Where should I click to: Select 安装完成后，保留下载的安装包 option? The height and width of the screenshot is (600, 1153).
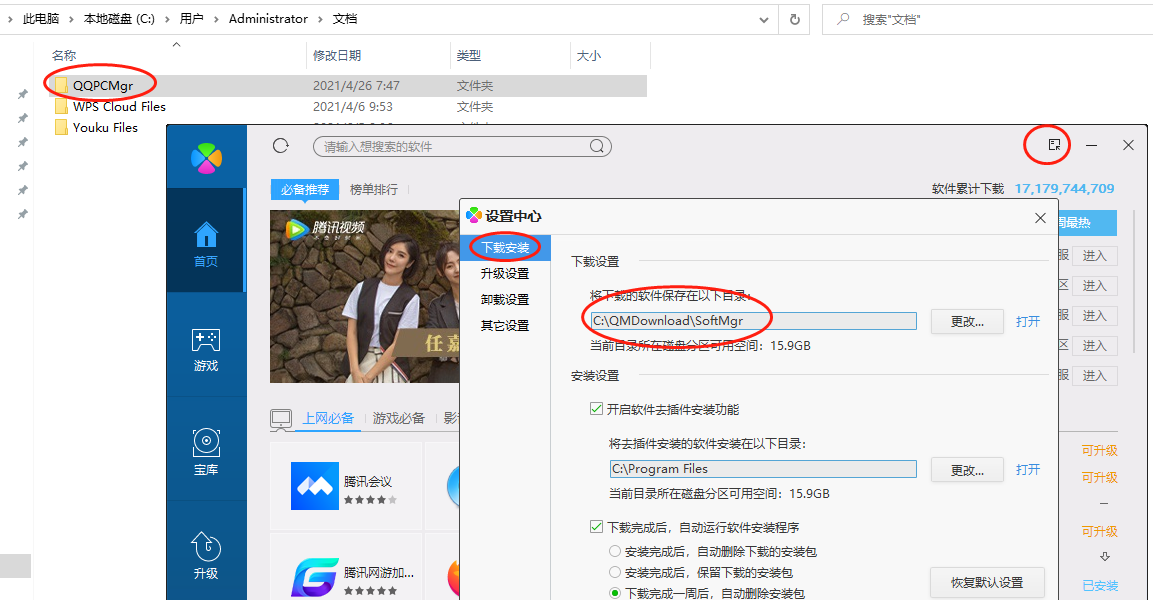tap(615, 572)
